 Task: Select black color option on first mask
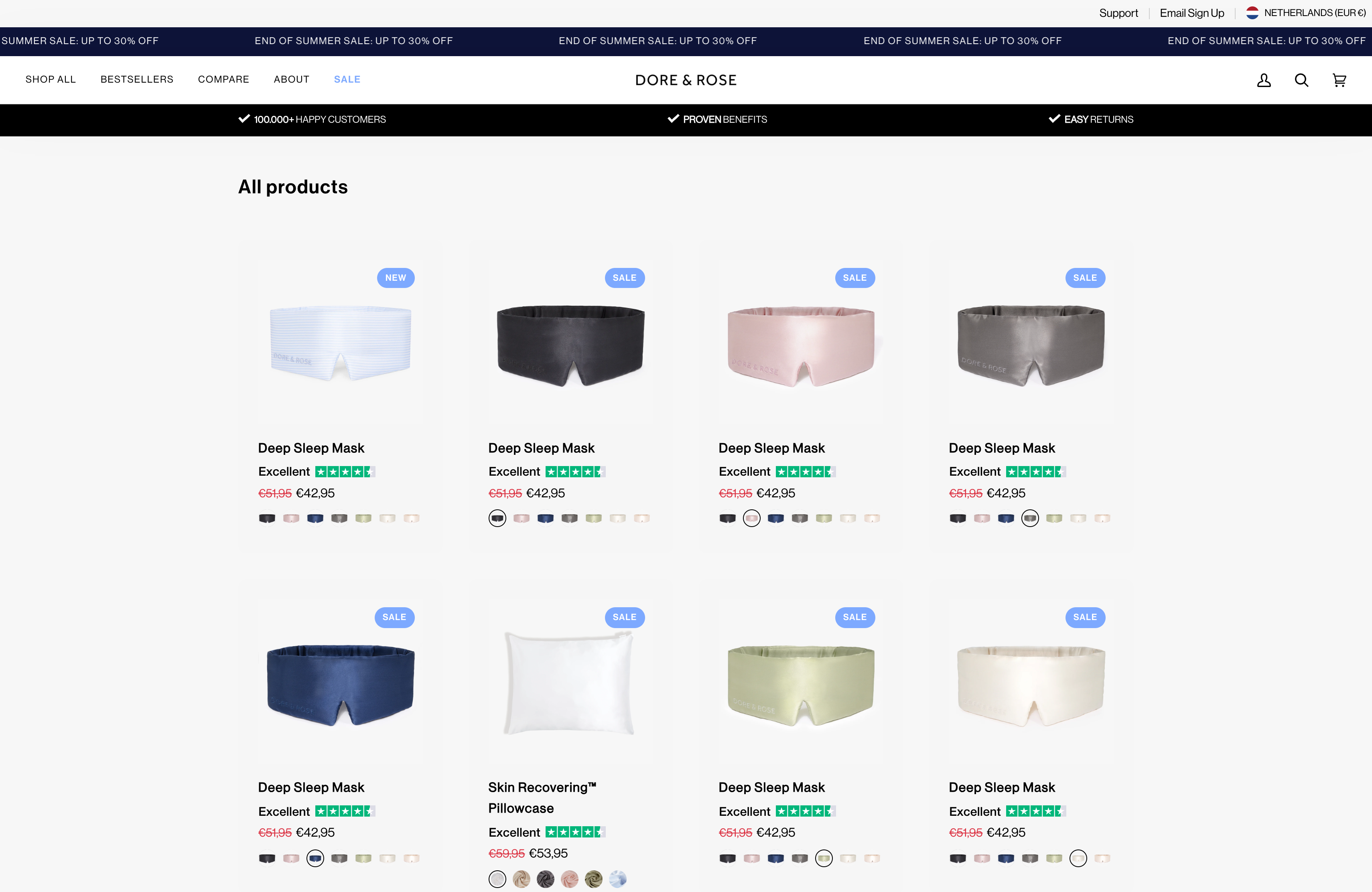(267, 519)
